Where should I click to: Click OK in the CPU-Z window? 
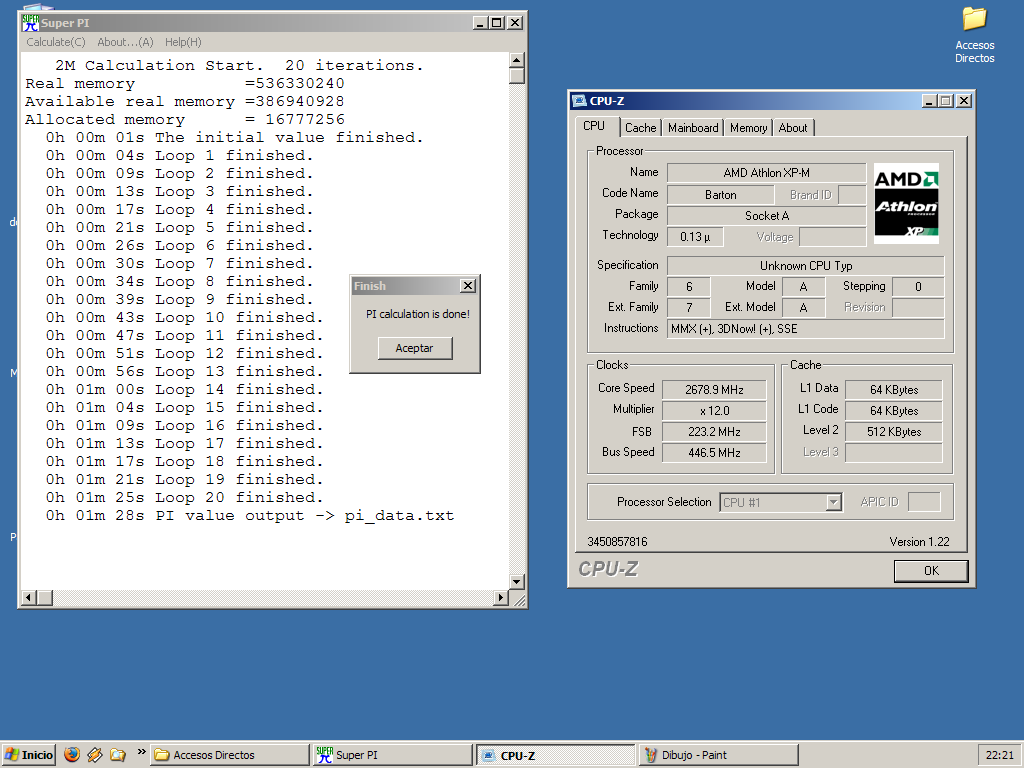pyautogui.click(x=930, y=571)
